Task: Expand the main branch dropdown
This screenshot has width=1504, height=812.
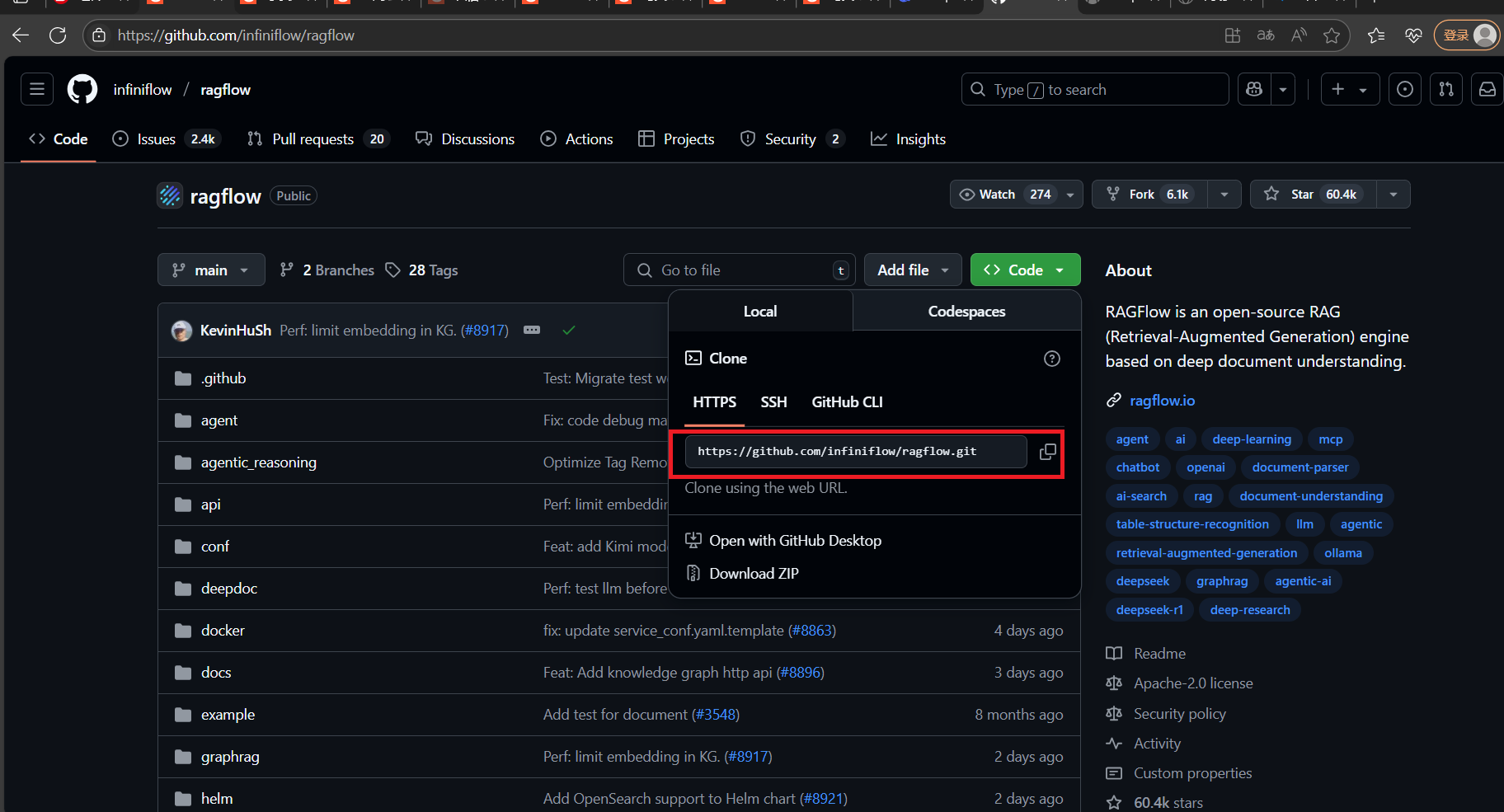Action: tap(211, 270)
